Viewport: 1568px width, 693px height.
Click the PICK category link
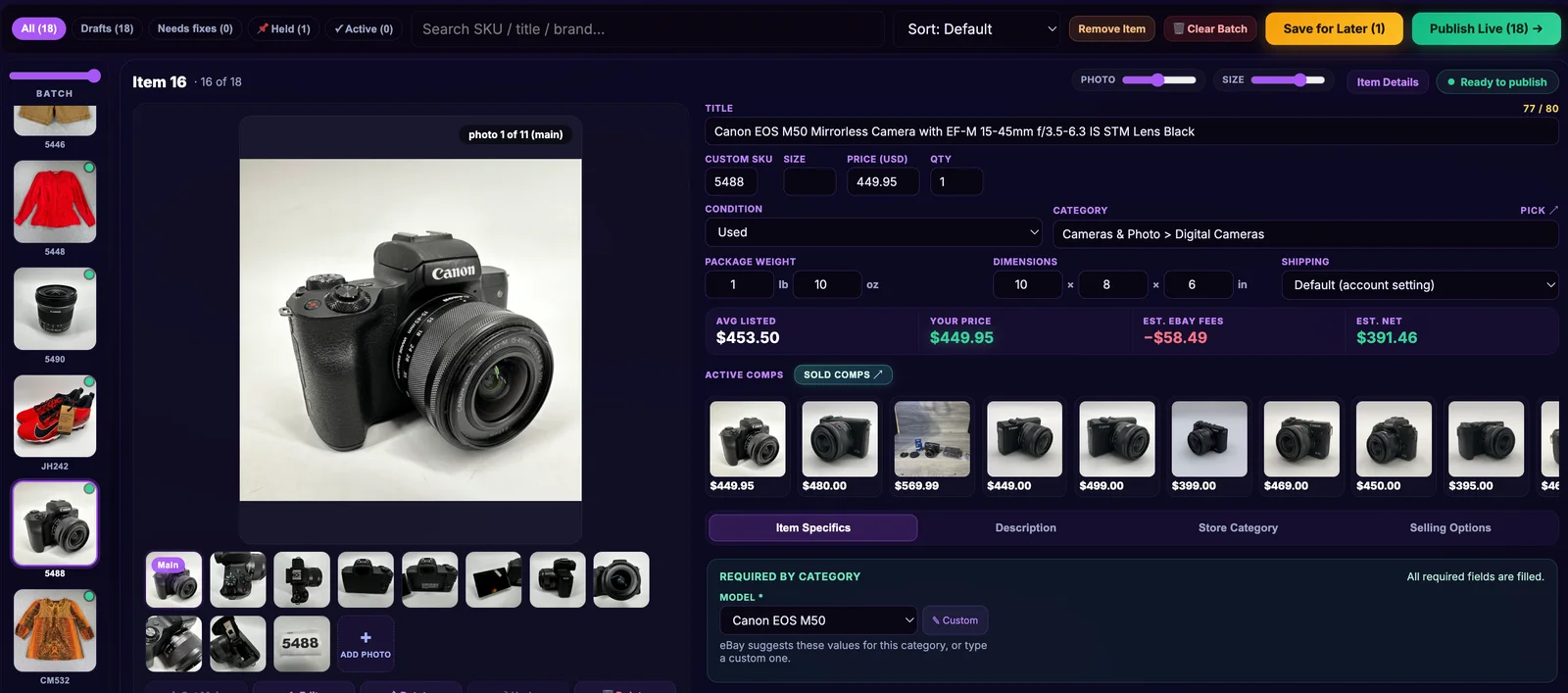coord(1540,210)
